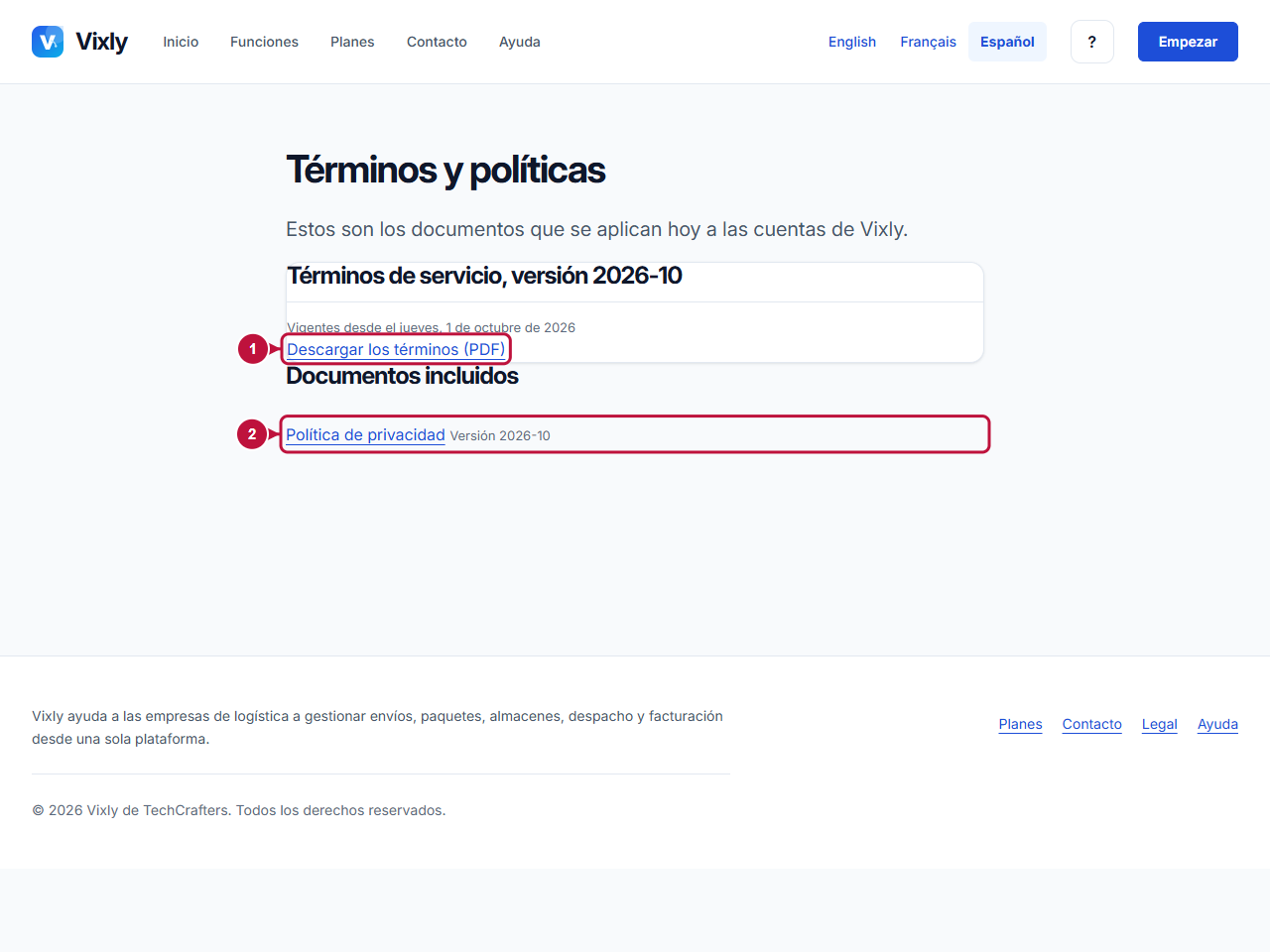This screenshot has width=1270, height=952.
Task: Click the Vixly logo icon
Action: pyautogui.click(x=48, y=42)
